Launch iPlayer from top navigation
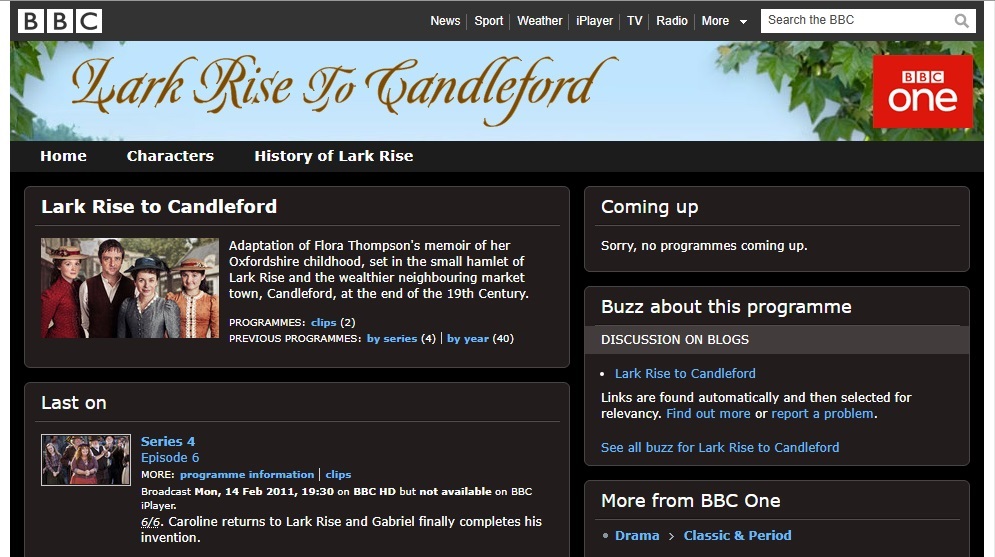The image size is (995, 557). point(594,21)
